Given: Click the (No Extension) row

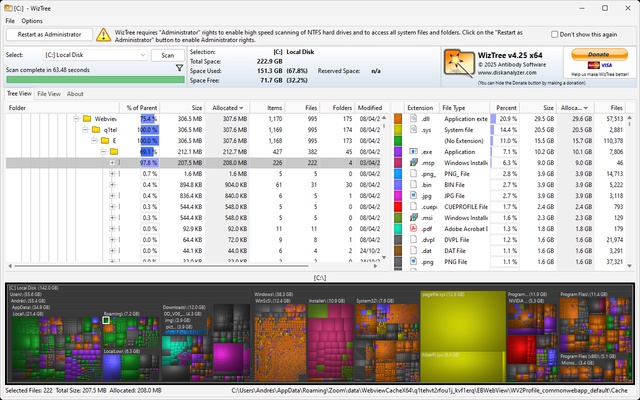Looking at the screenshot, I should (509, 141).
